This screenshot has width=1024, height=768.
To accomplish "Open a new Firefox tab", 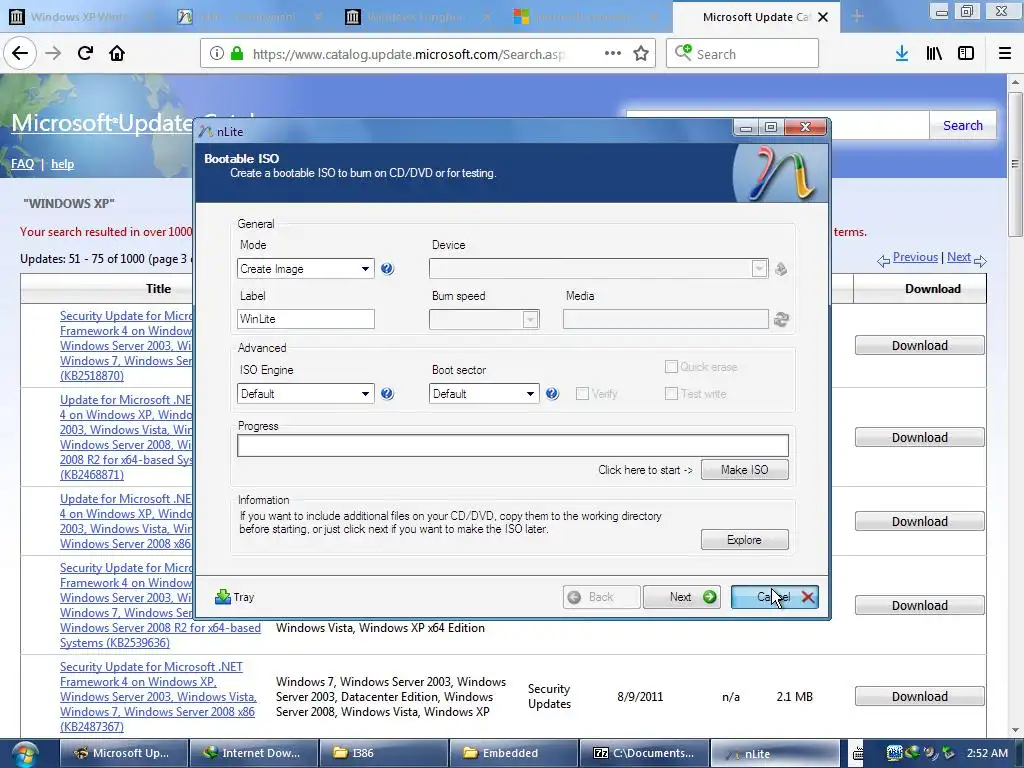I will [x=857, y=16].
